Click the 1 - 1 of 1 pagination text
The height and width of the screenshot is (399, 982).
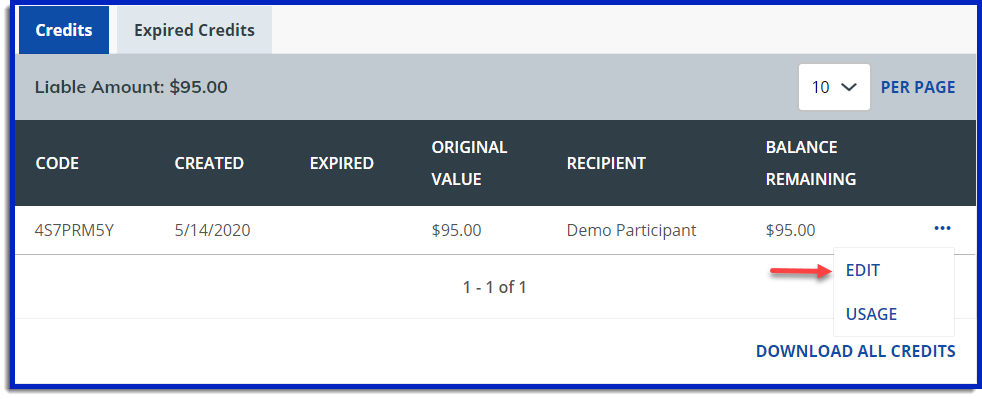(x=495, y=288)
